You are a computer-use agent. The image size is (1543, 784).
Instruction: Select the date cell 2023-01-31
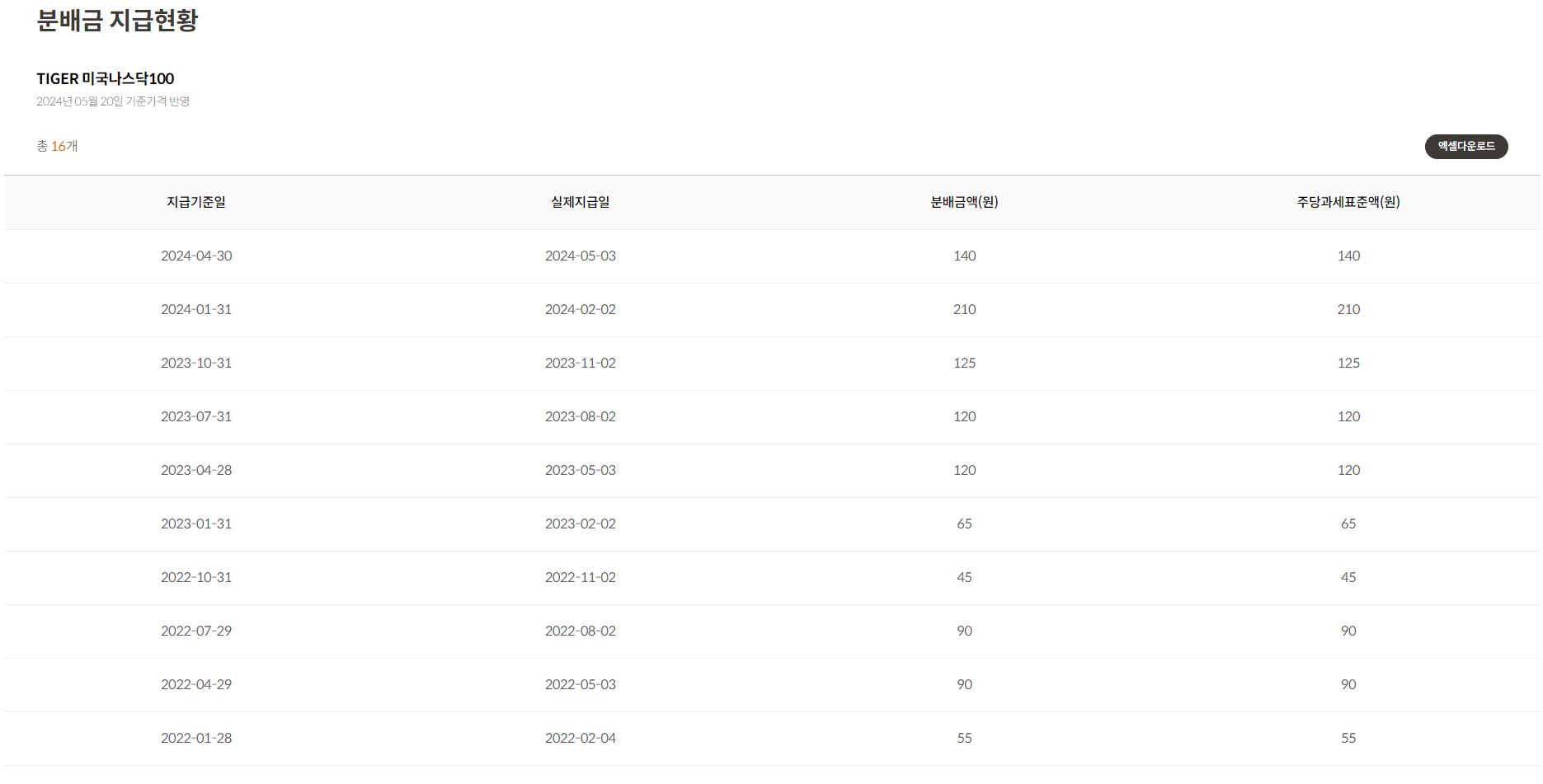point(196,523)
